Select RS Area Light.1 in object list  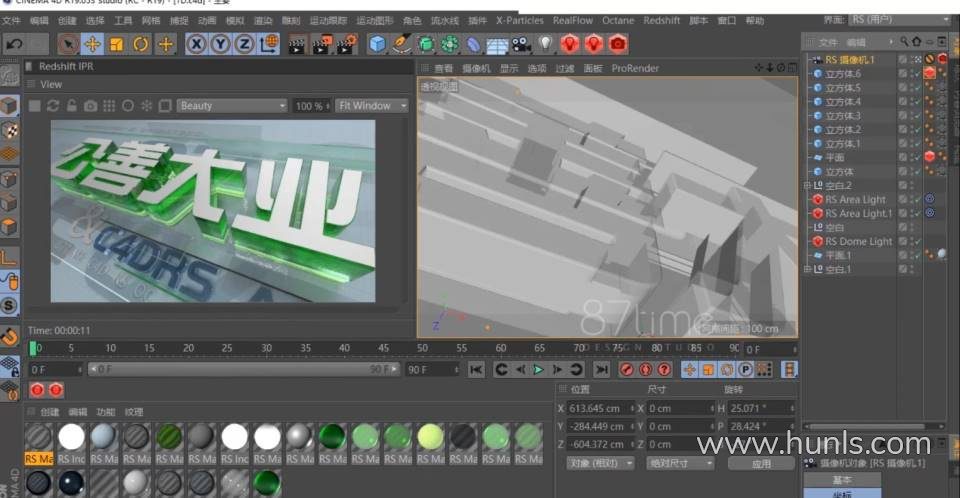click(858, 213)
